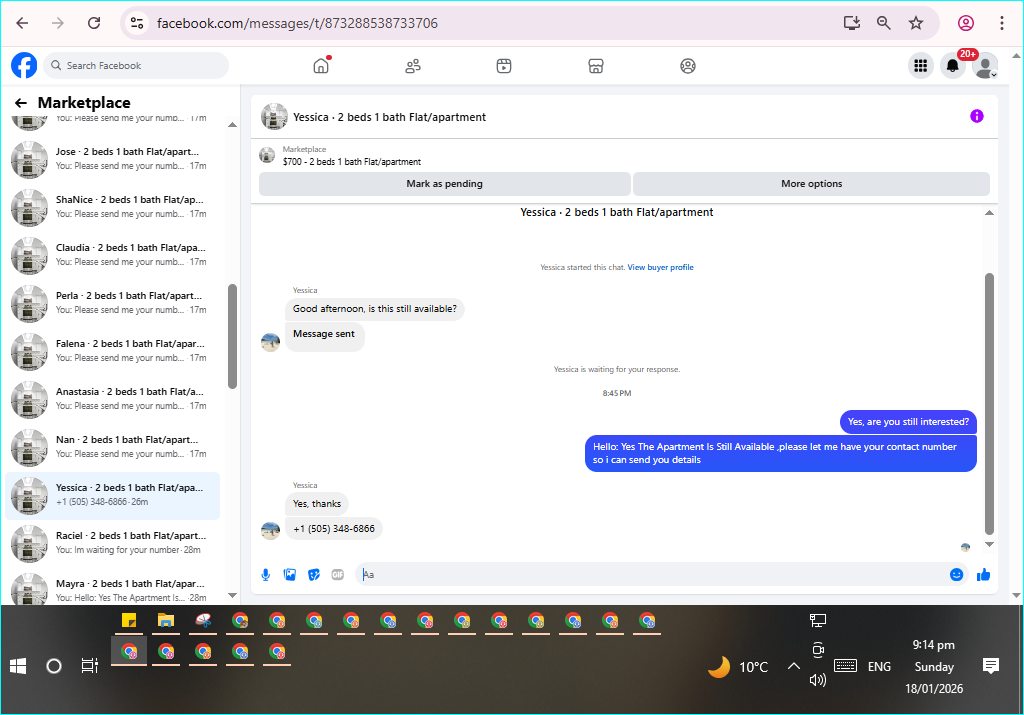Screen dimensions: 1024x715
Task: Click the site information icon in address bar
Action: [136, 23]
